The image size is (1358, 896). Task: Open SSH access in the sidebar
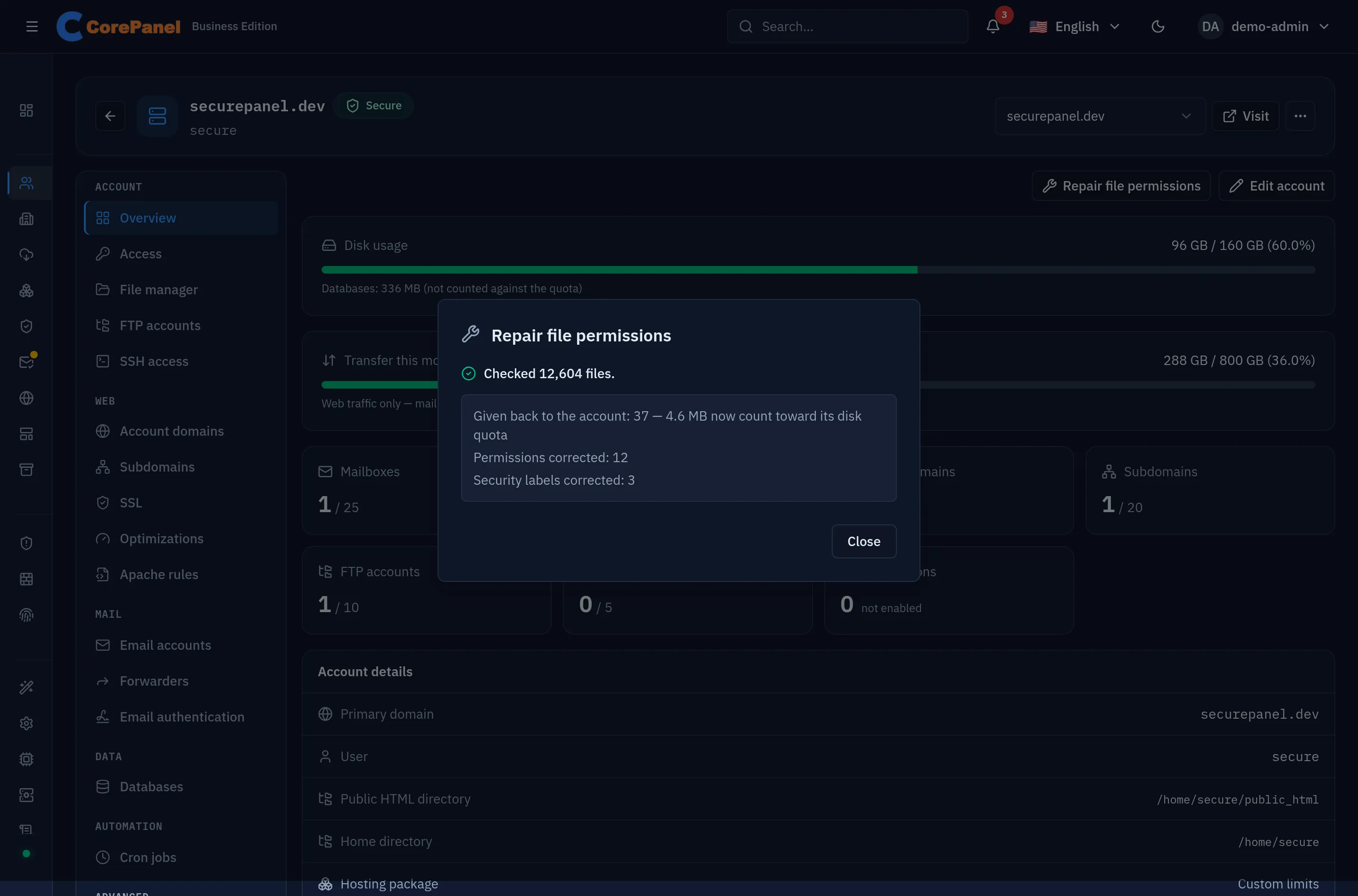[181, 361]
